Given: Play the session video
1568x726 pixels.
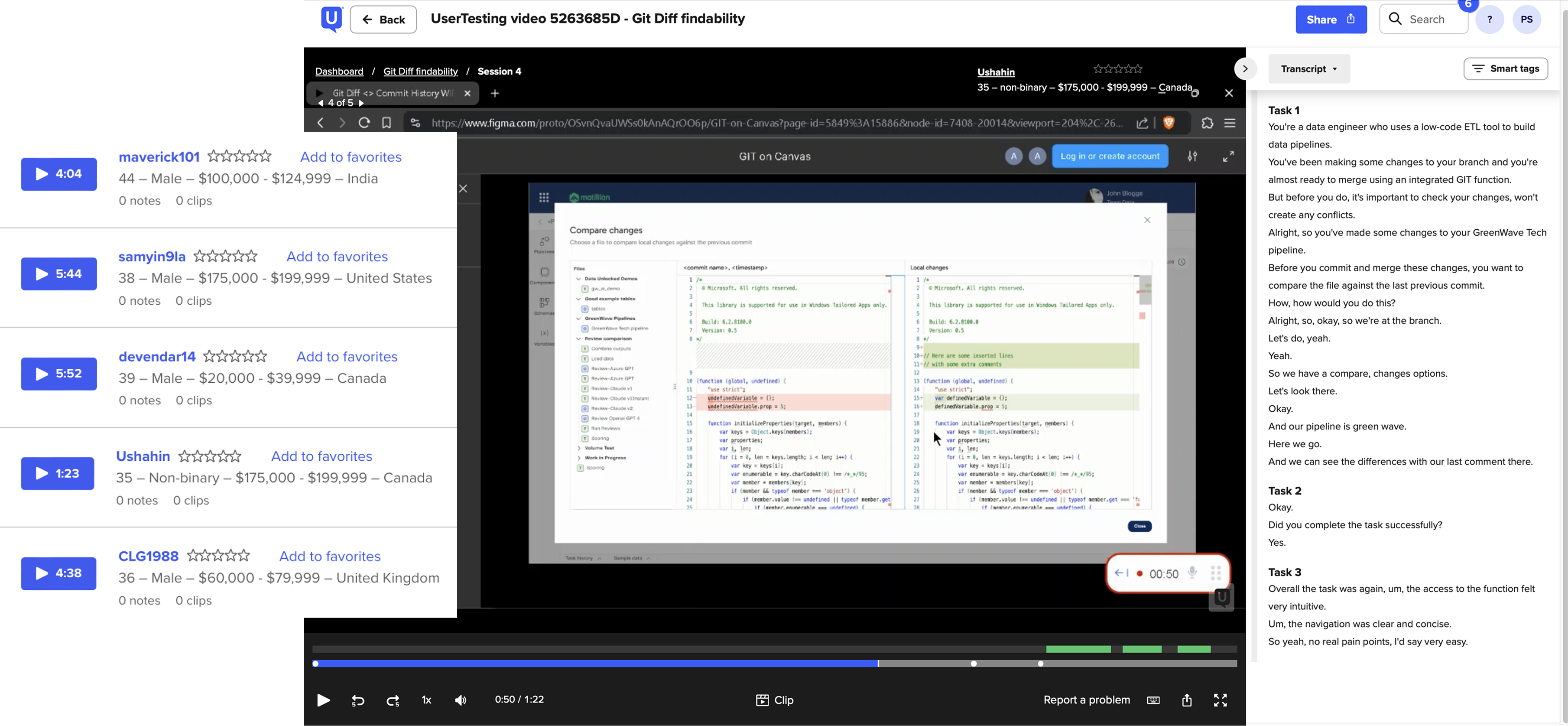Looking at the screenshot, I should pyautogui.click(x=323, y=700).
